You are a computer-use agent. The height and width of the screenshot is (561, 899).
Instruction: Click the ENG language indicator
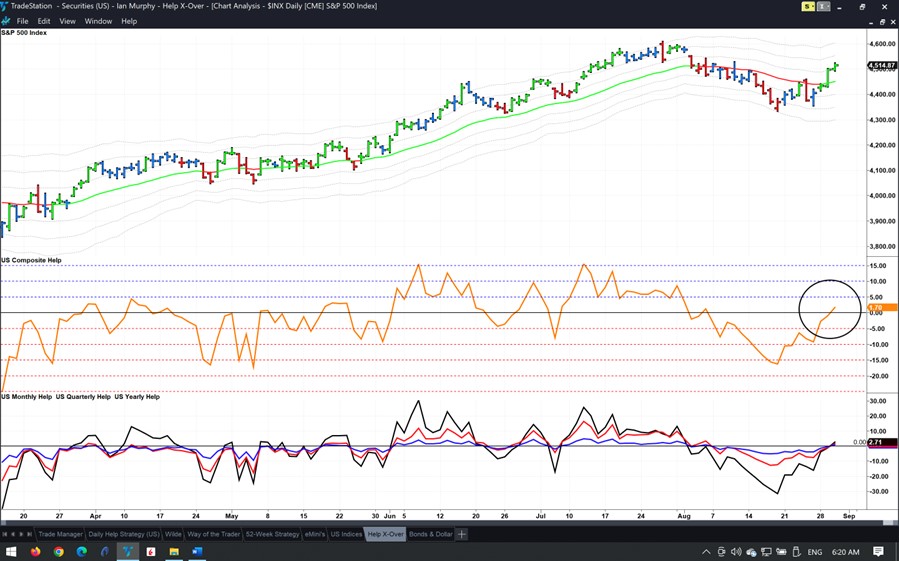(x=814, y=551)
